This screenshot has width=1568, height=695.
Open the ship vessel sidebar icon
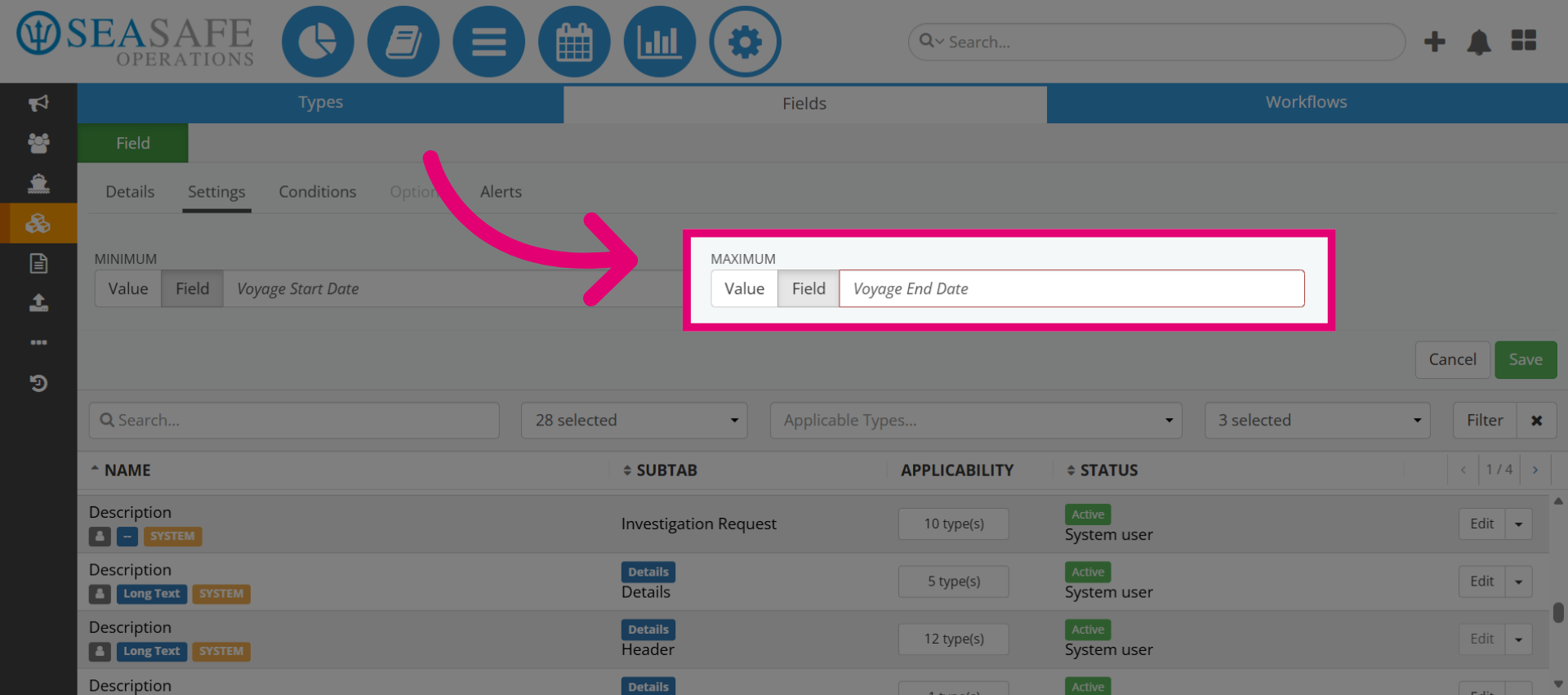[x=38, y=183]
